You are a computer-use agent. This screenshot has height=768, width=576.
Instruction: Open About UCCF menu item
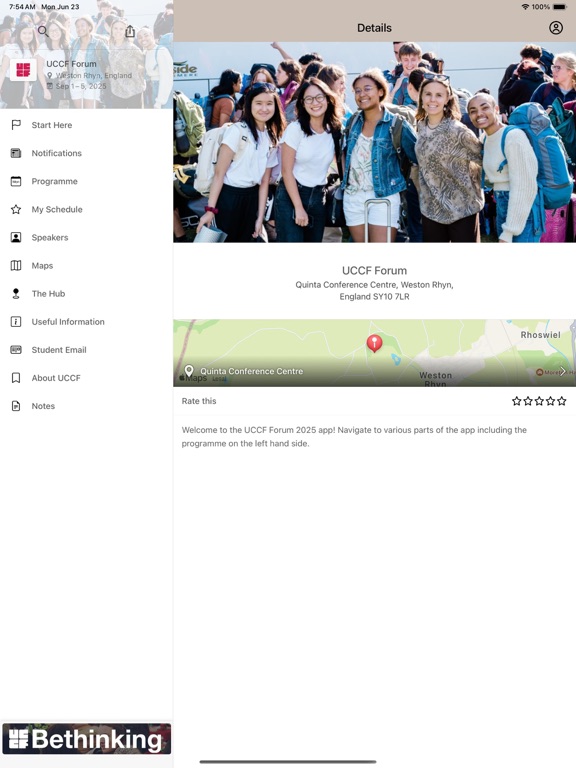86,378
